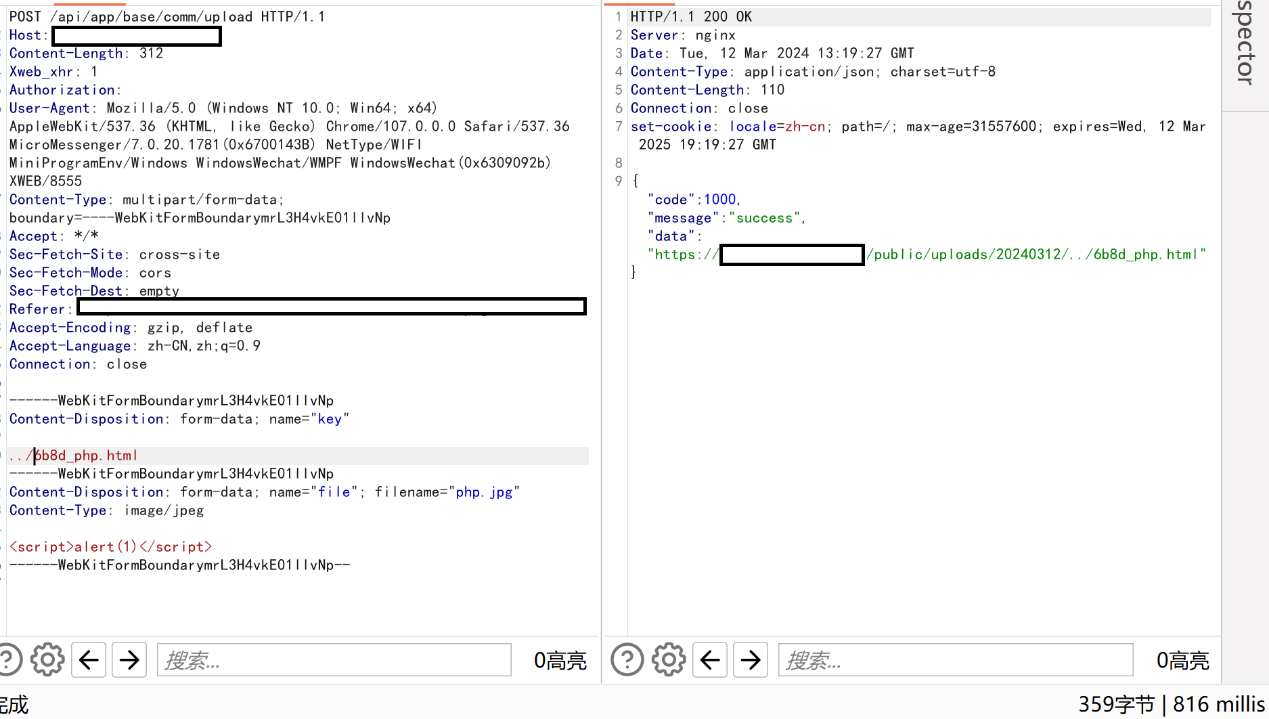Click the Content-Type: image/jpeg line

(106, 510)
